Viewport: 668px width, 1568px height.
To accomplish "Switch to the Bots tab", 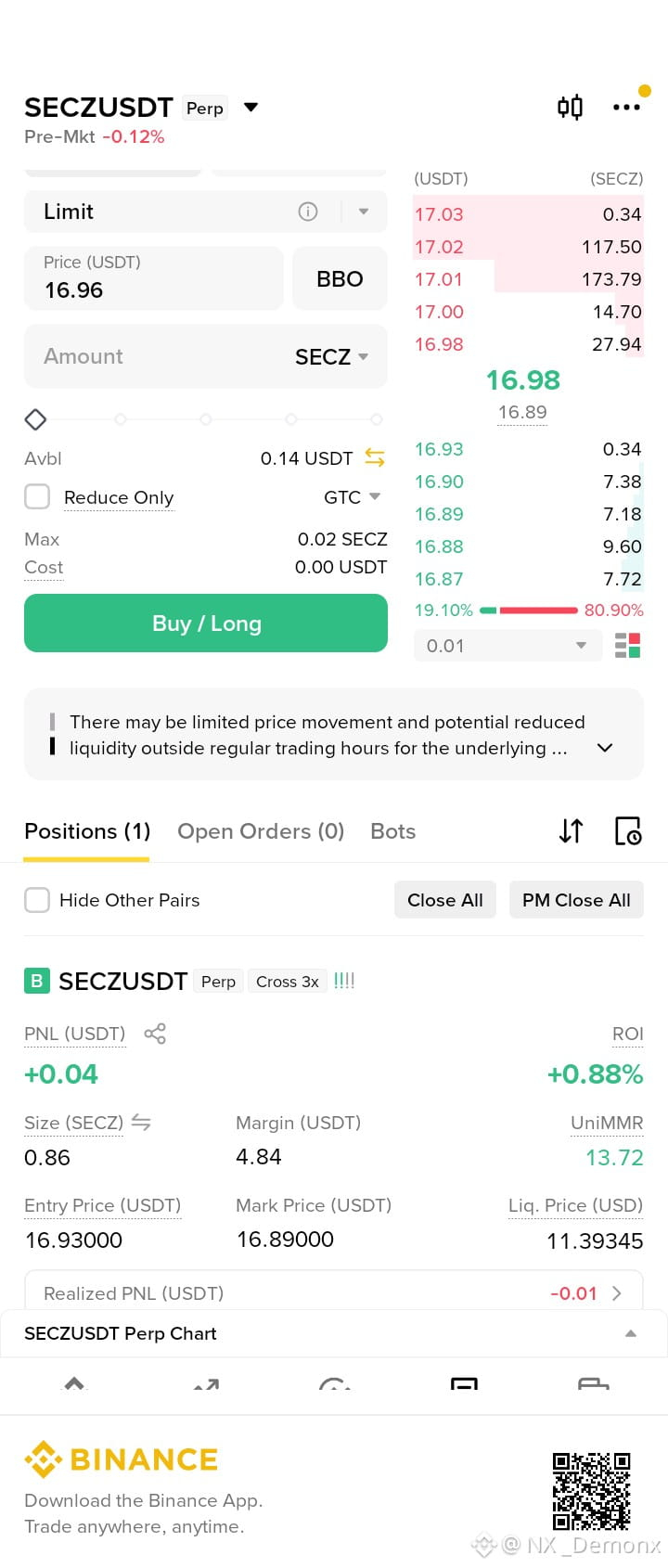I will click(393, 831).
